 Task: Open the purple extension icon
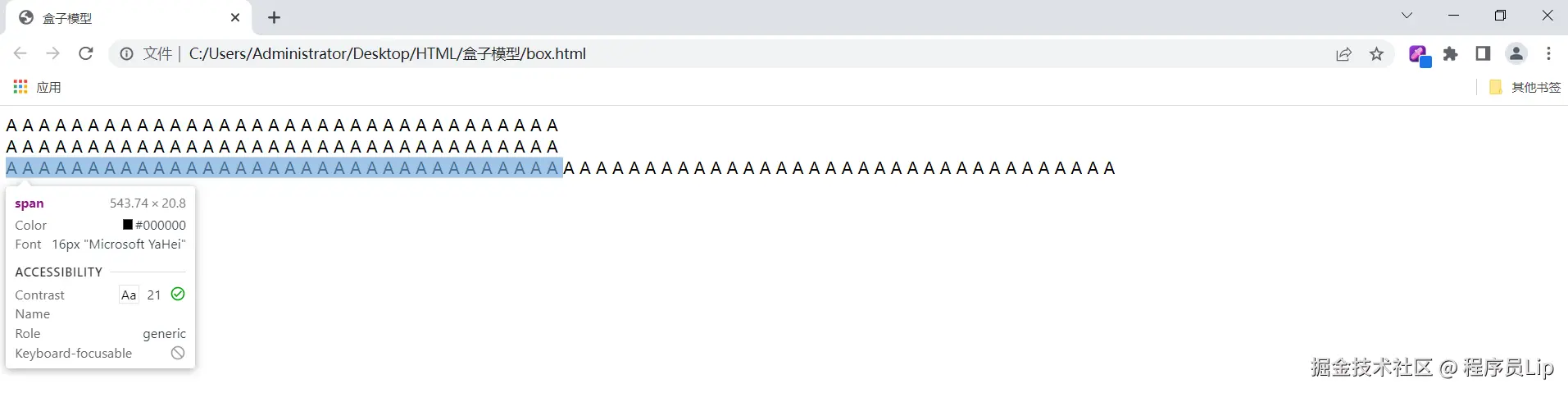(1419, 55)
